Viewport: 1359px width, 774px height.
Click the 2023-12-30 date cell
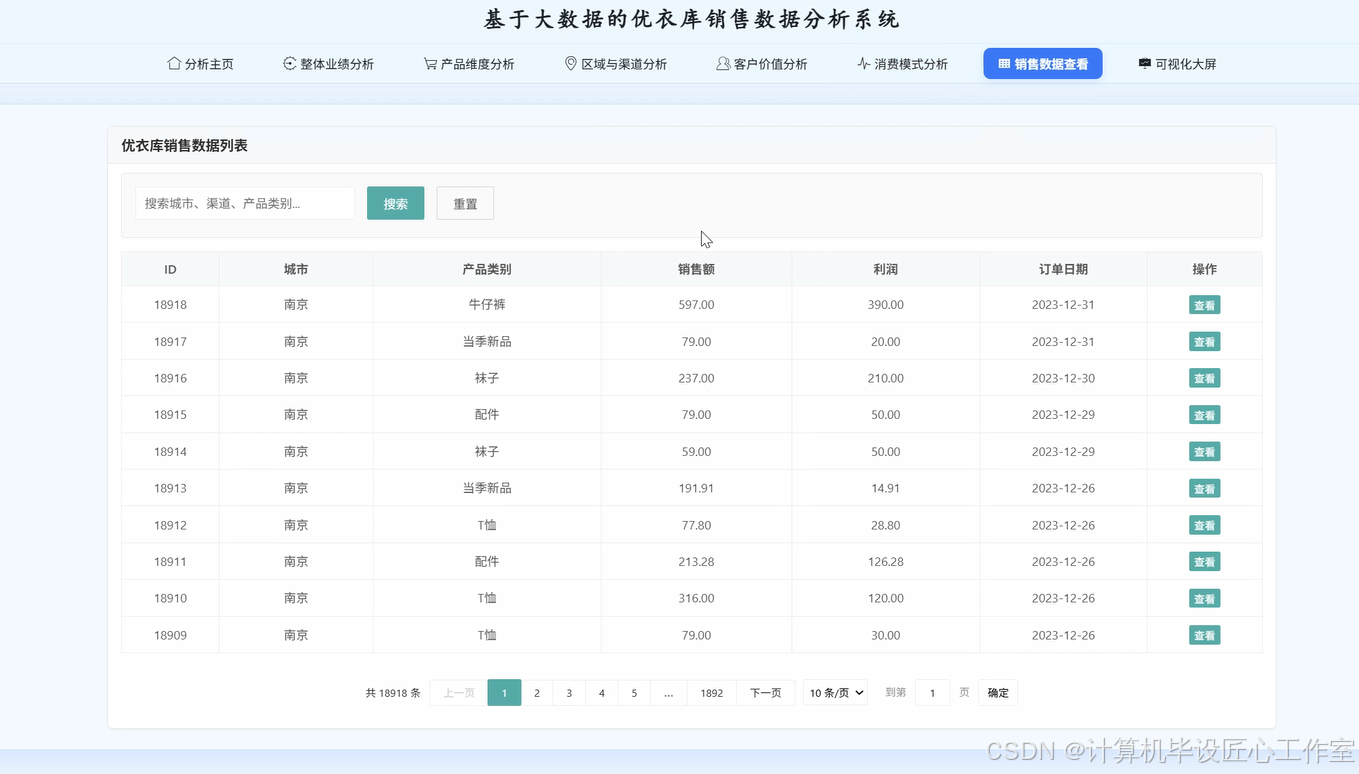pyautogui.click(x=1063, y=379)
